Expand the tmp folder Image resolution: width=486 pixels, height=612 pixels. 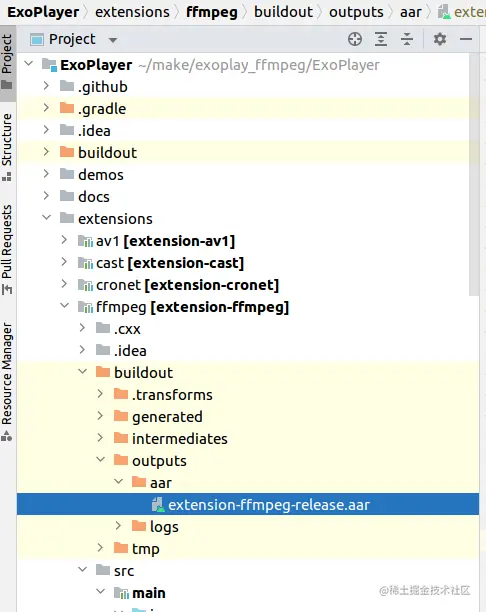tap(100, 548)
